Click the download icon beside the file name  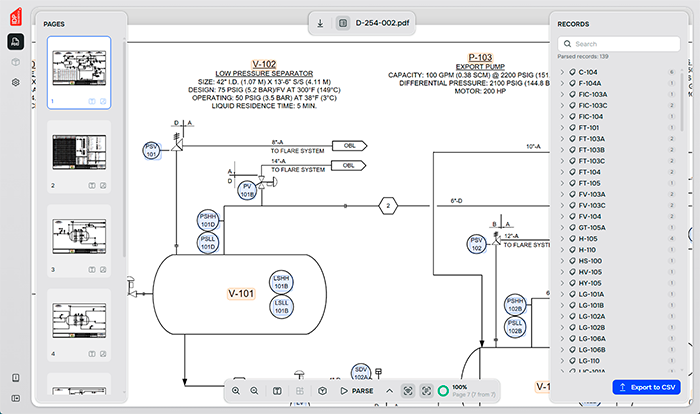319,22
